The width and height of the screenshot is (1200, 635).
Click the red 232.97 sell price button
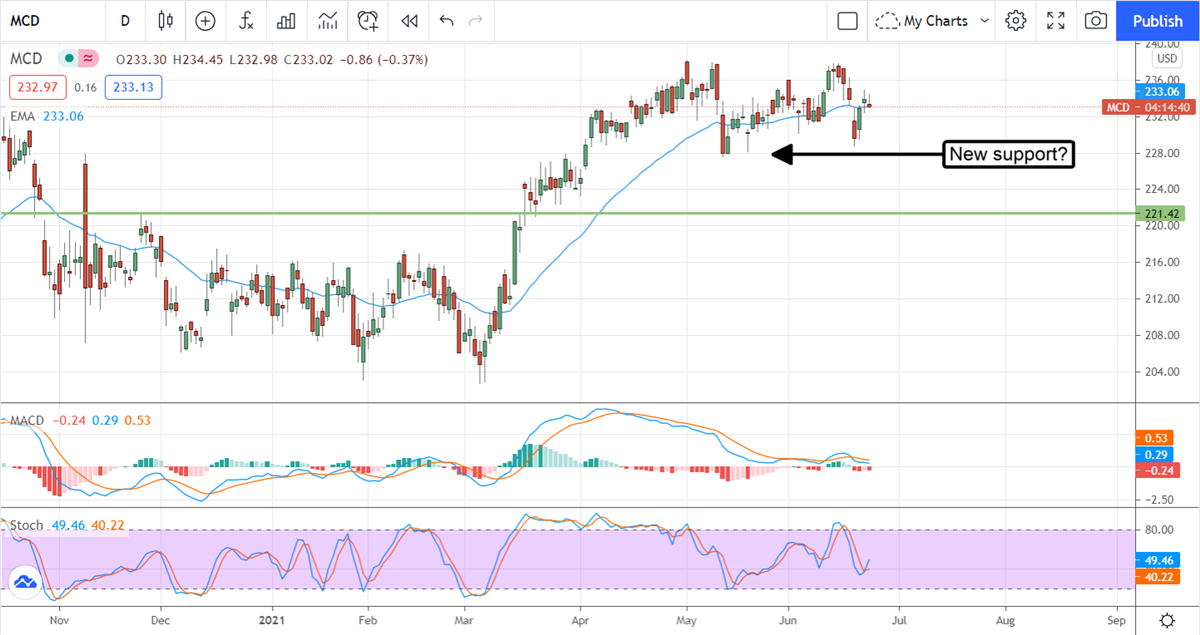point(36,88)
